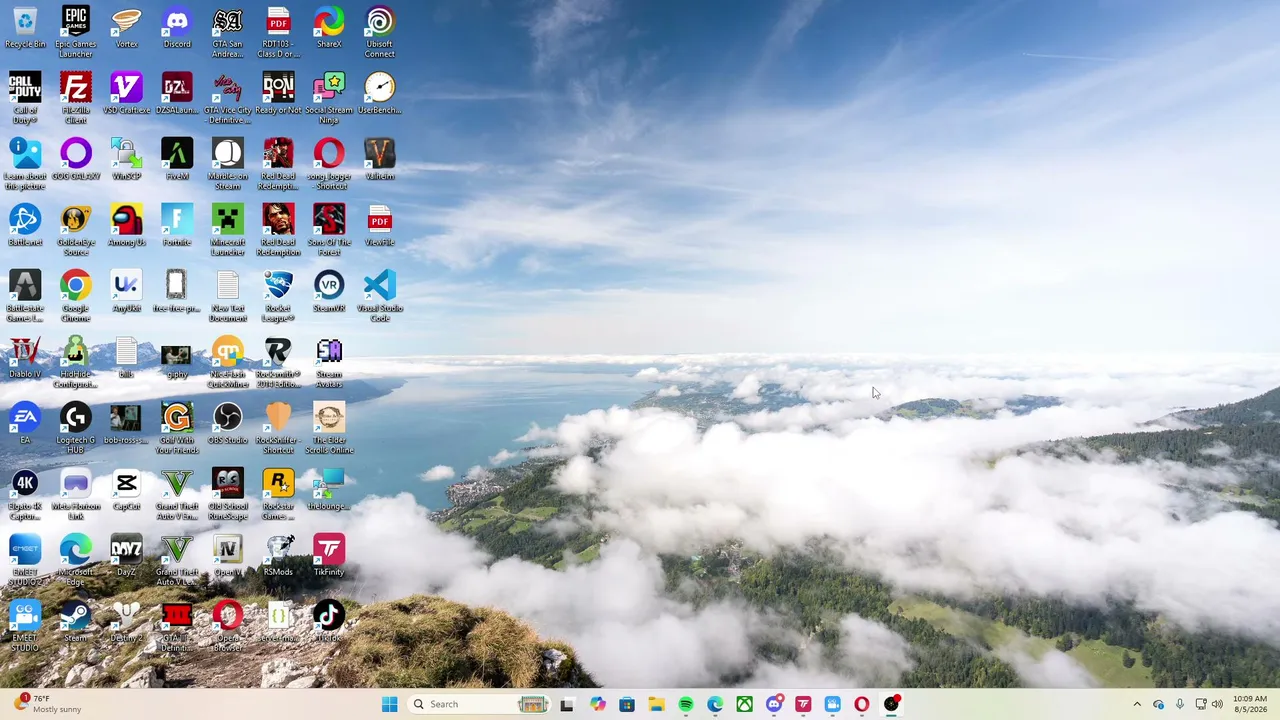1280x720 pixels.
Task: Select the Google Chrome desktop shortcut
Action: [x=76, y=296]
